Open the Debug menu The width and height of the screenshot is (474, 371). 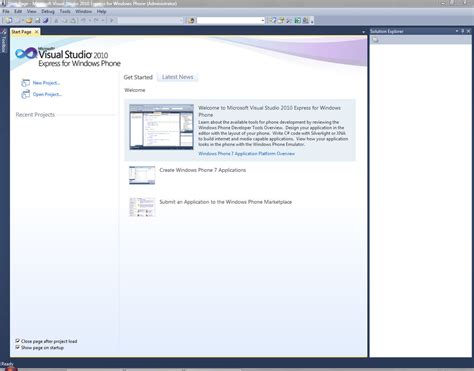[48, 11]
